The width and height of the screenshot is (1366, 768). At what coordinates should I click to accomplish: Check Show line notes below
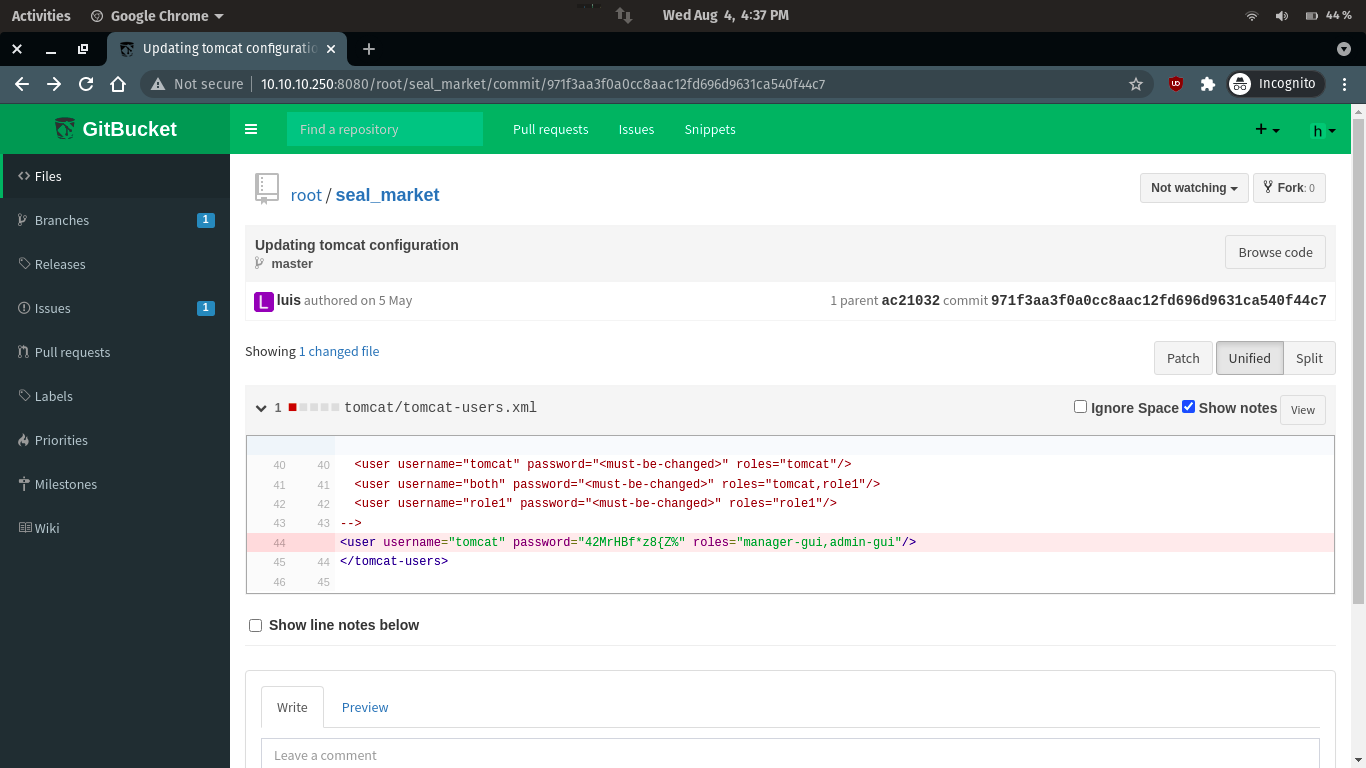tap(256, 625)
